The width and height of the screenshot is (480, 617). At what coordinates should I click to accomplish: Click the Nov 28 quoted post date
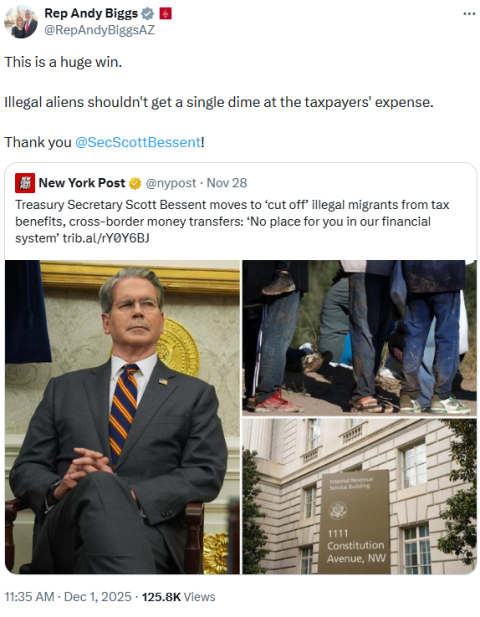pos(227,183)
